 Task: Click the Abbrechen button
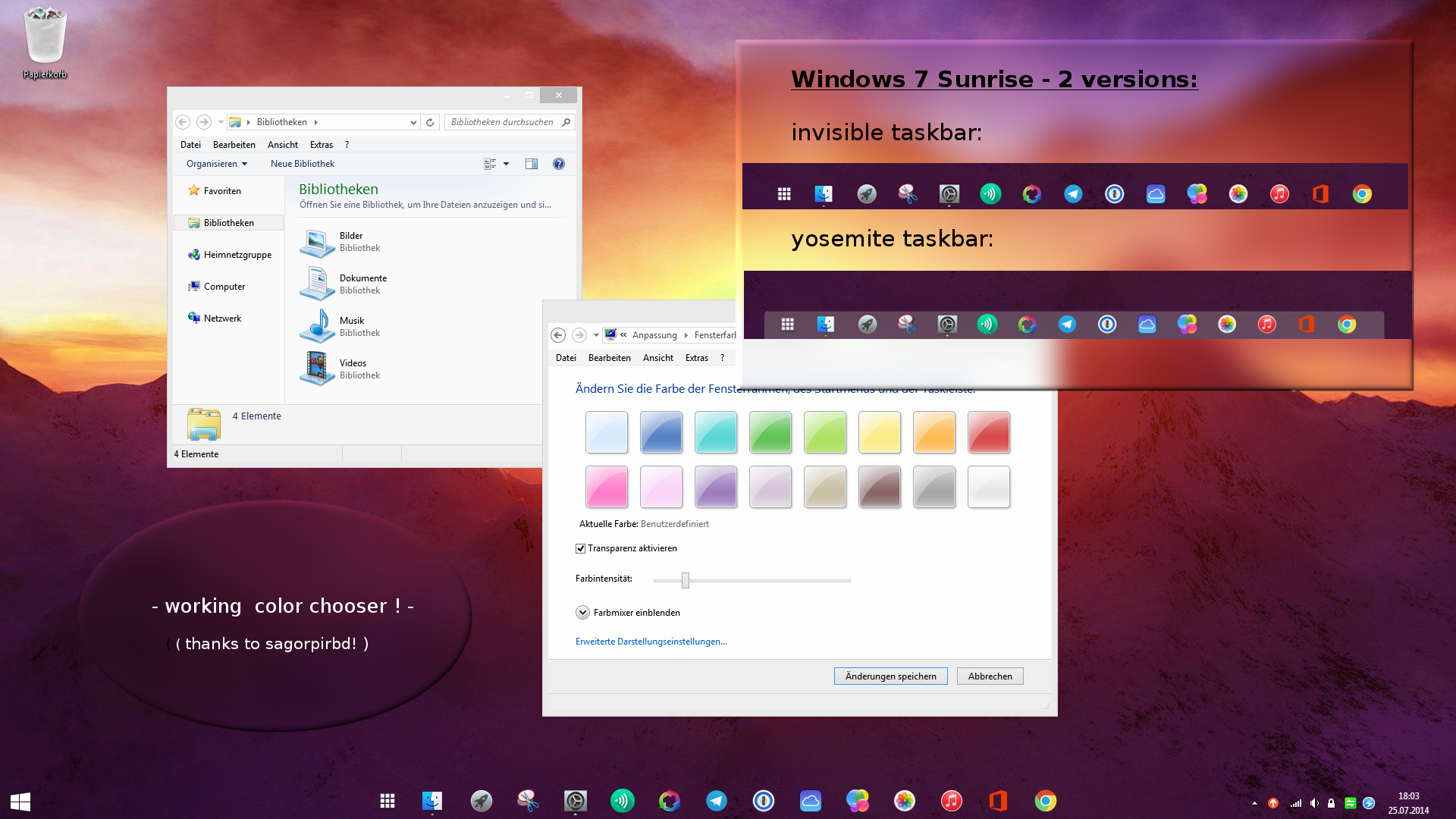990,676
